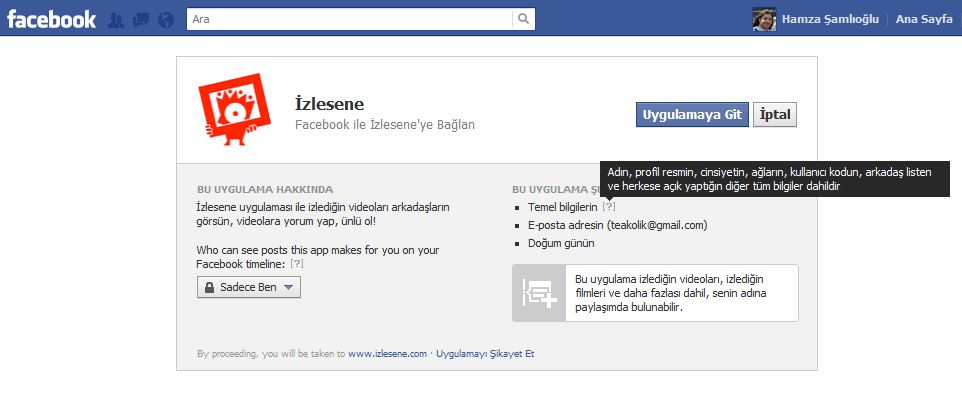Click help mark beside Facebook timeline question
Image resolution: width=962 pixels, height=398 pixels.
[x=297, y=264]
